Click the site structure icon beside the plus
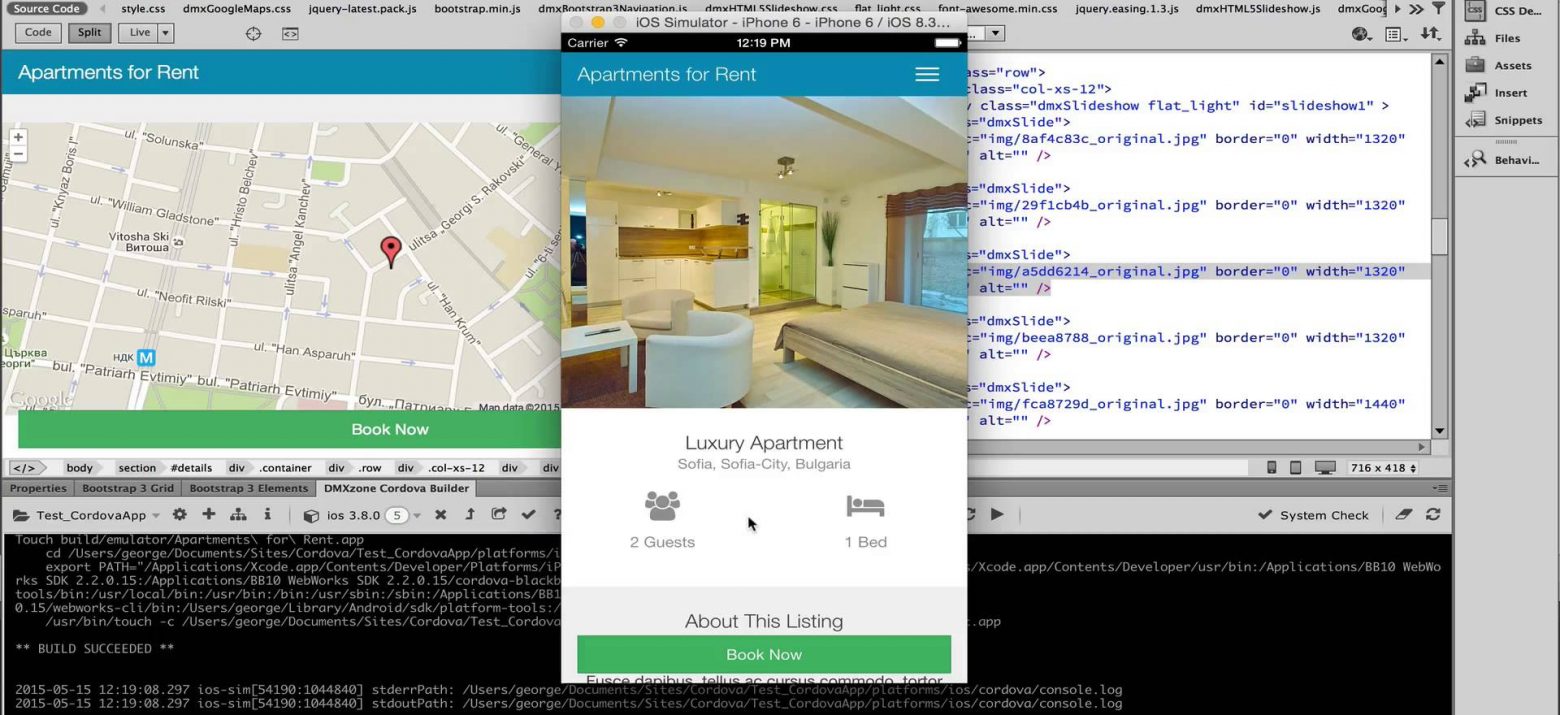The height and width of the screenshot is (715, 1560). (x=238, y=515)
